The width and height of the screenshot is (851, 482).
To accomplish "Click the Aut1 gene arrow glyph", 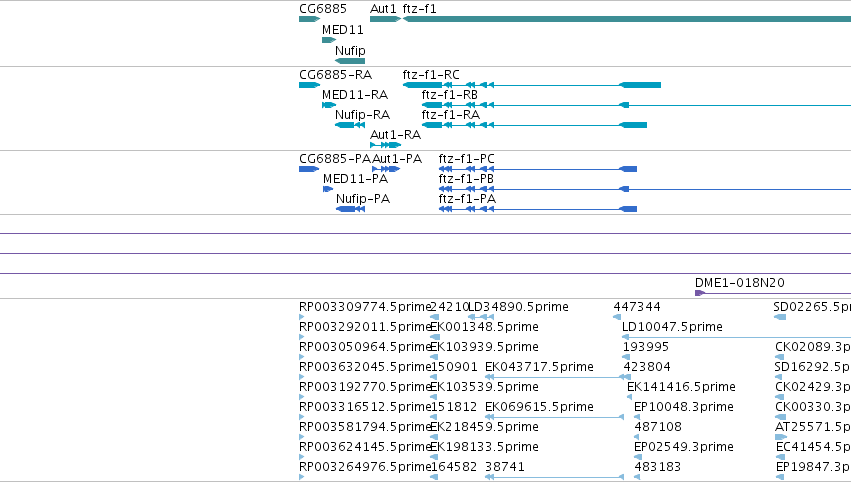I will (x=385, y=19).
